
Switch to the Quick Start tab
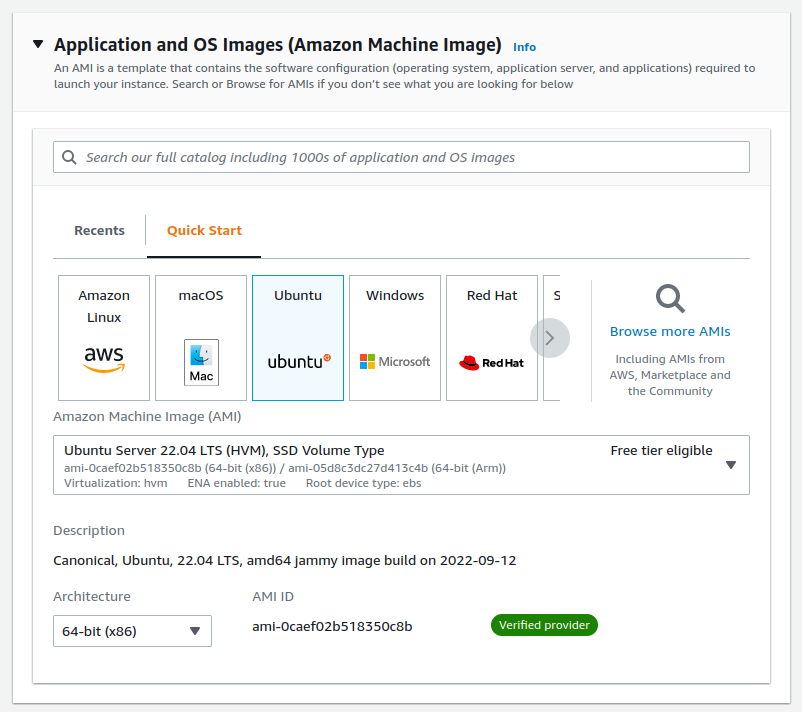204,231
